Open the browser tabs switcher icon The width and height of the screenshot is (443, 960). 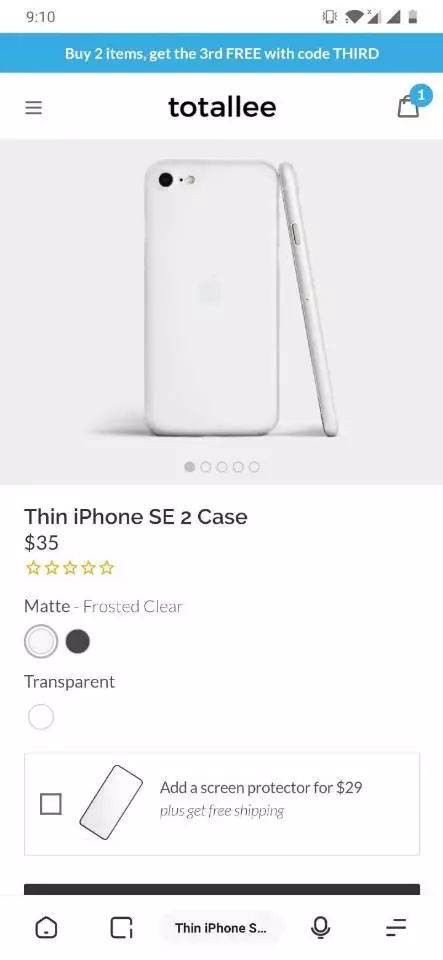coord(121,928)
